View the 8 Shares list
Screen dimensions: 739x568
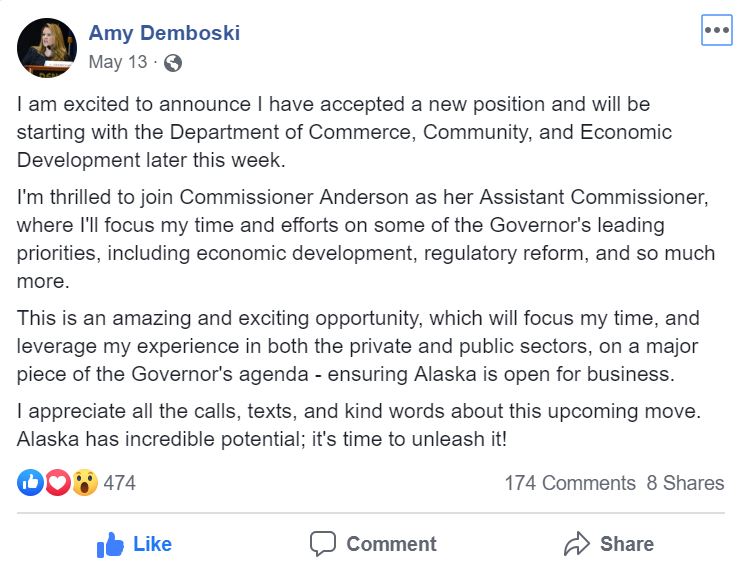click(x=685, y=483)
